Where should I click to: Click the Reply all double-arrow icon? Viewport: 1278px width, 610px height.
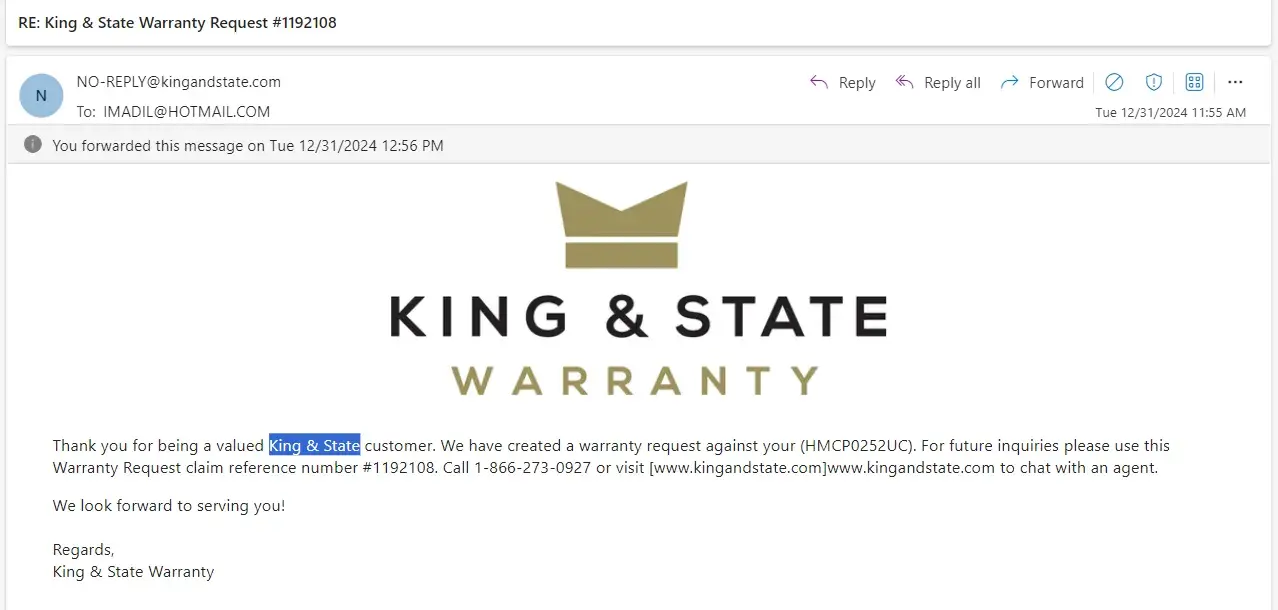point(905,82)
